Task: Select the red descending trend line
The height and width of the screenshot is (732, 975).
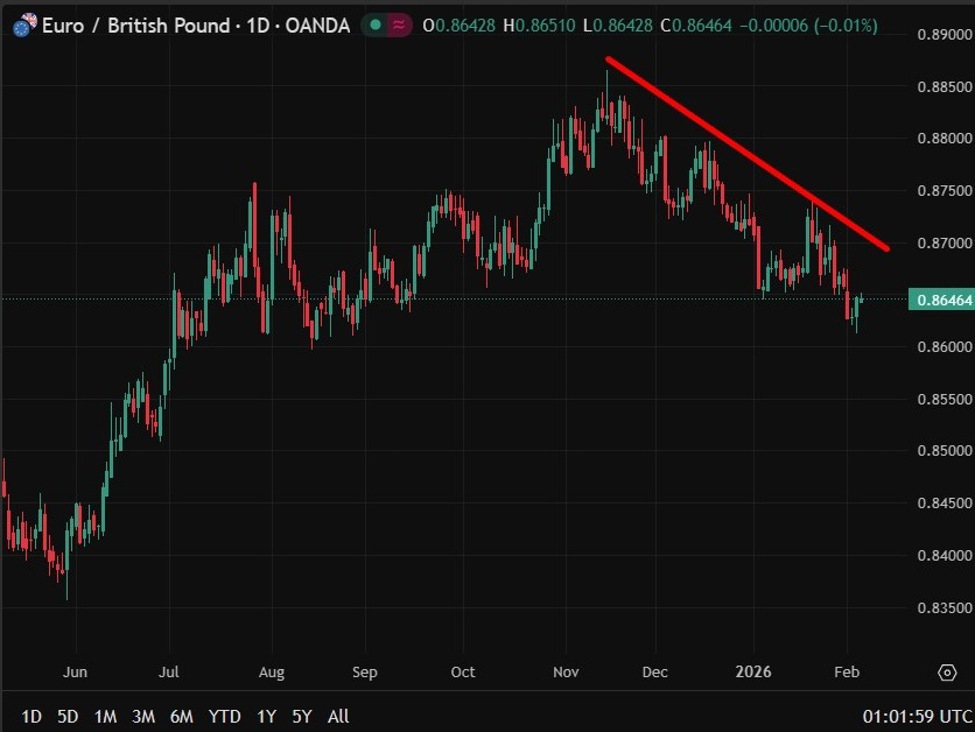Action: pos(747,153)
